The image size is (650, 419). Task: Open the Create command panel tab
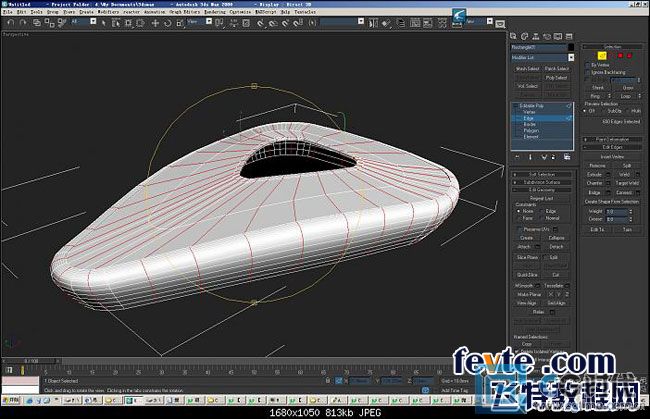pyautogui.click(x=514, y=36)
